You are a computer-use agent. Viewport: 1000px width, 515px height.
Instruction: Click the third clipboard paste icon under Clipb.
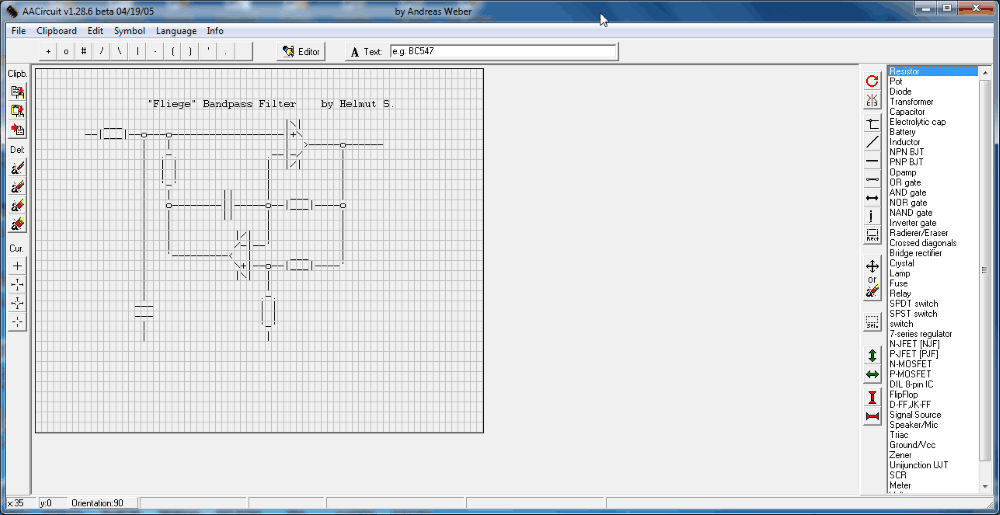click(x=18, y=130)
